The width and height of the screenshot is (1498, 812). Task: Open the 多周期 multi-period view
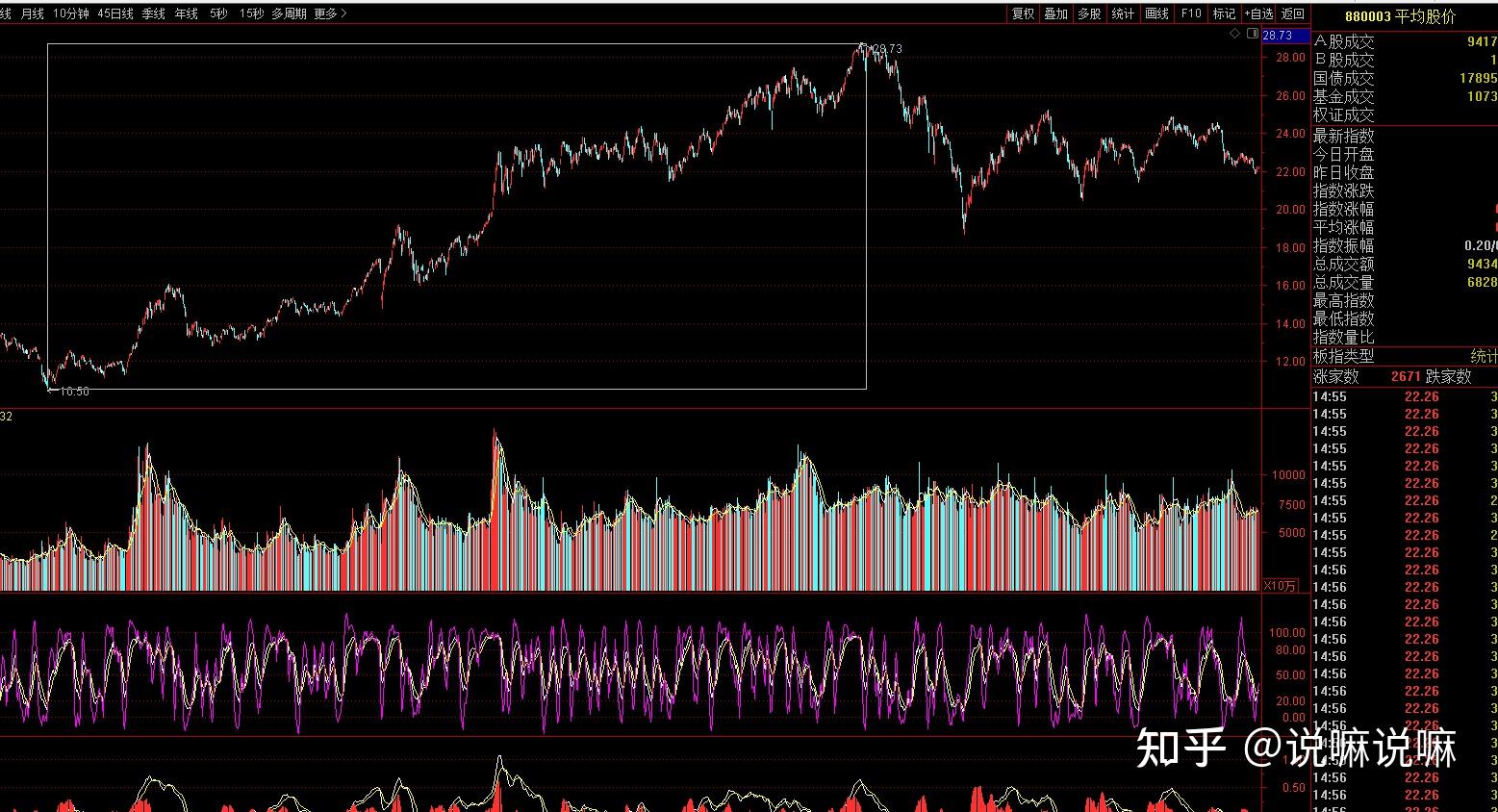click(x=289, y=13)
